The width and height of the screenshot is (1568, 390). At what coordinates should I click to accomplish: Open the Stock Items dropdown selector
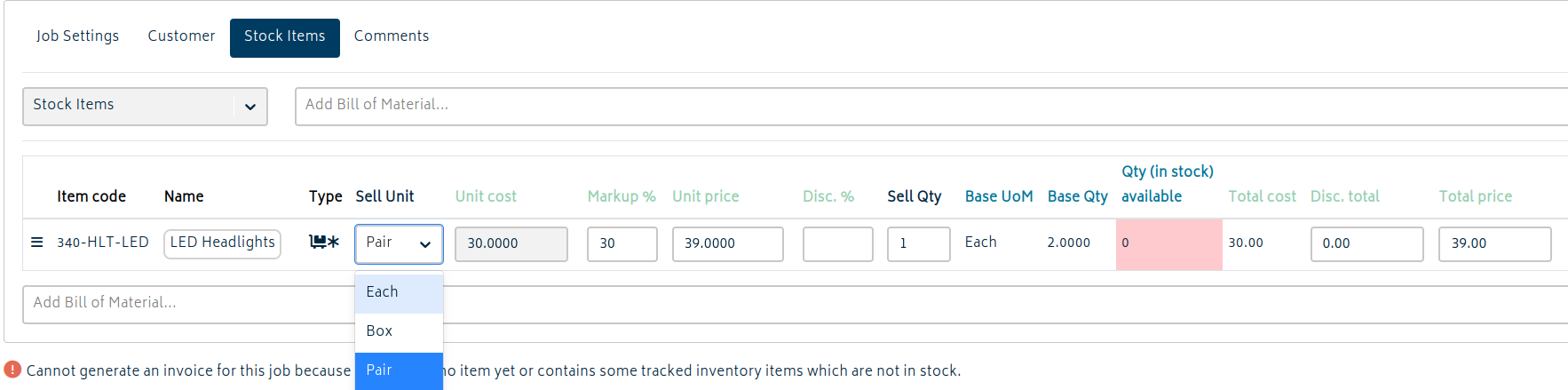[145, 106]
